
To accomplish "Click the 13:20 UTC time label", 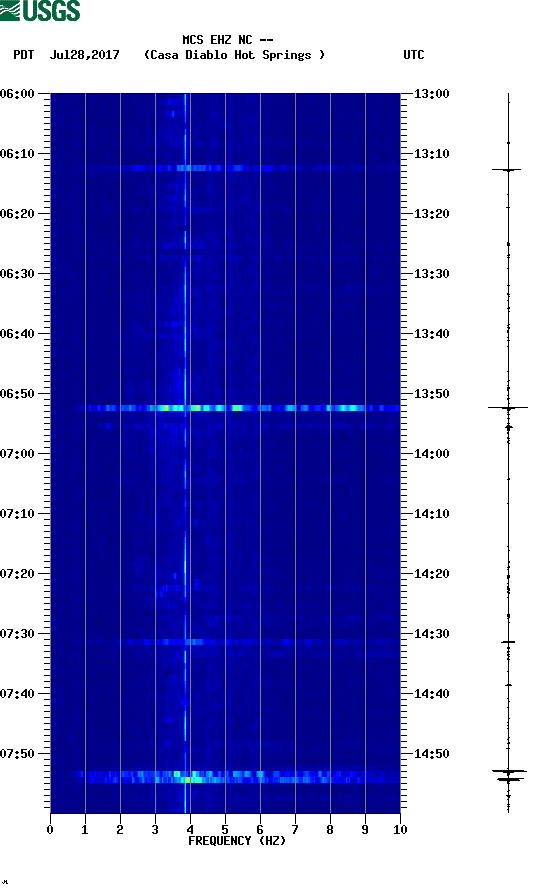I will [432, 214].
